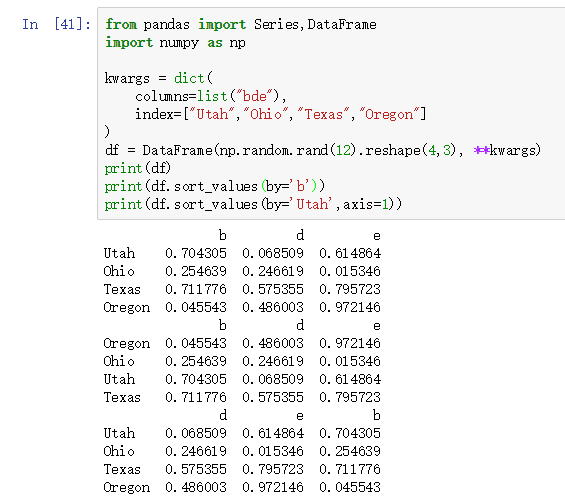Click the Utah row label in the first output table
The width and height of the screenshot is (565, 501).
click(119, 253)
